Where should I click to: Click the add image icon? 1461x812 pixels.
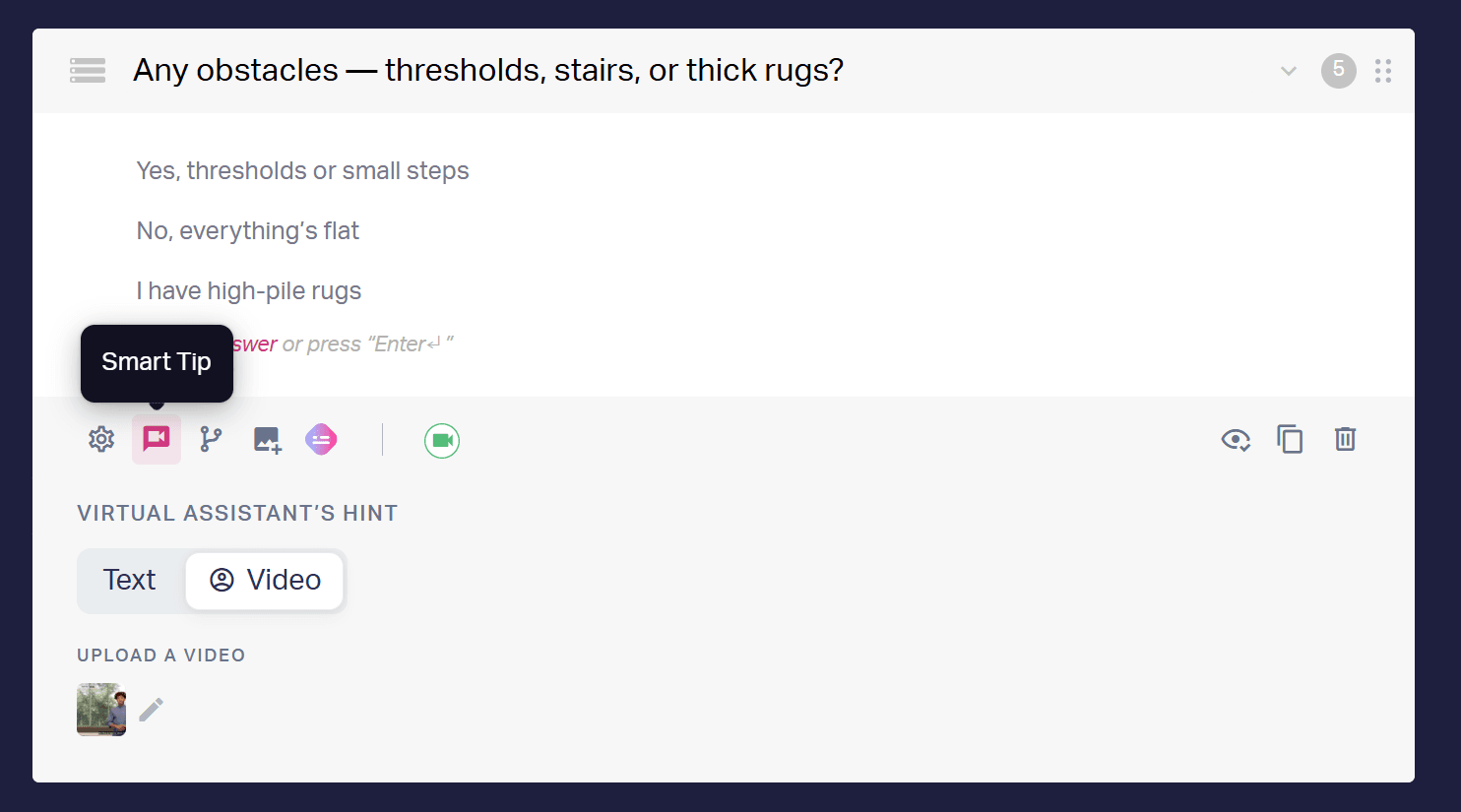pos(267,440)
